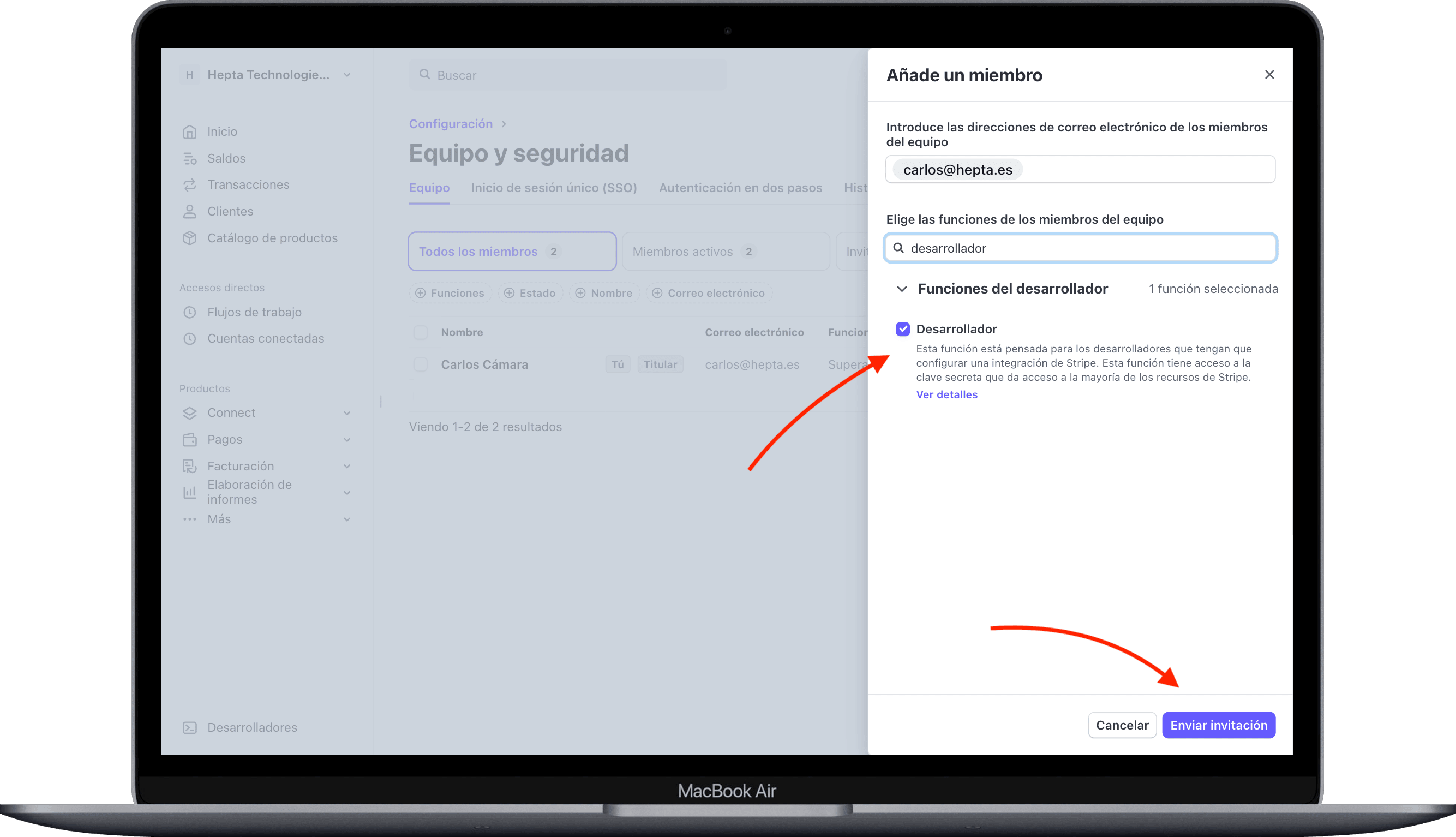This screenshot has width=1456, height=837.
Task: Check the Carlos Cámara row checkbox
Action: click(x=421, y=364)
